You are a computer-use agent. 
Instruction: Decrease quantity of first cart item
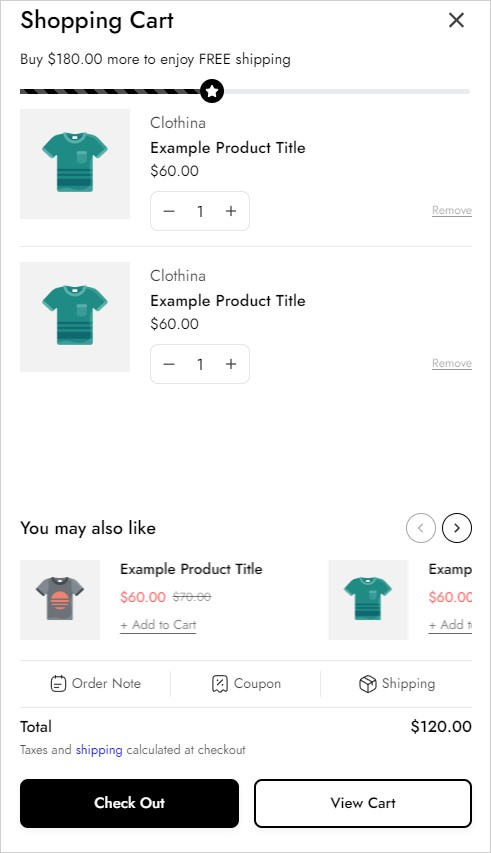point(169,211)
